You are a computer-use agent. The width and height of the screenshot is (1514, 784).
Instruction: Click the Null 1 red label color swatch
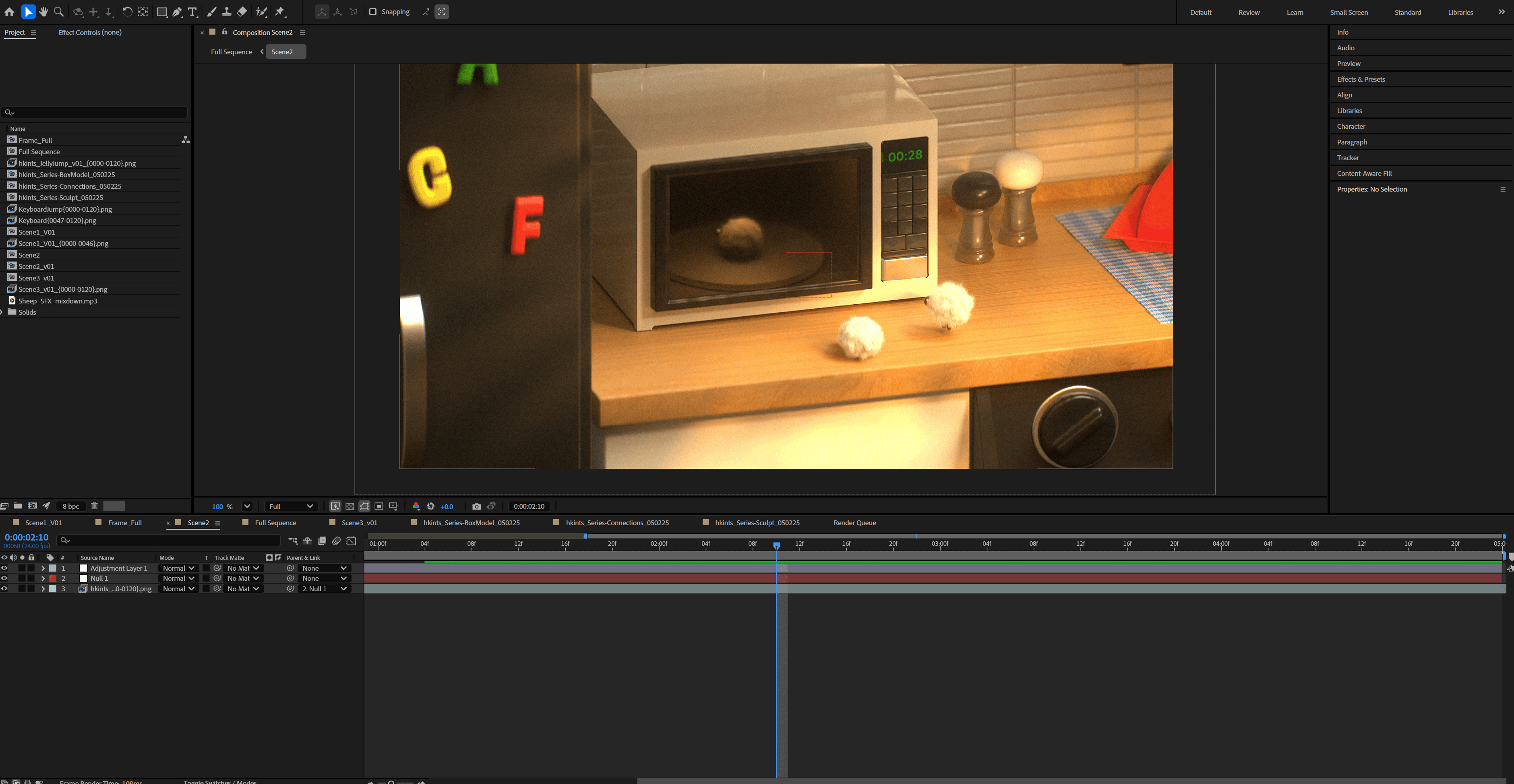click(x=52, y=578)
